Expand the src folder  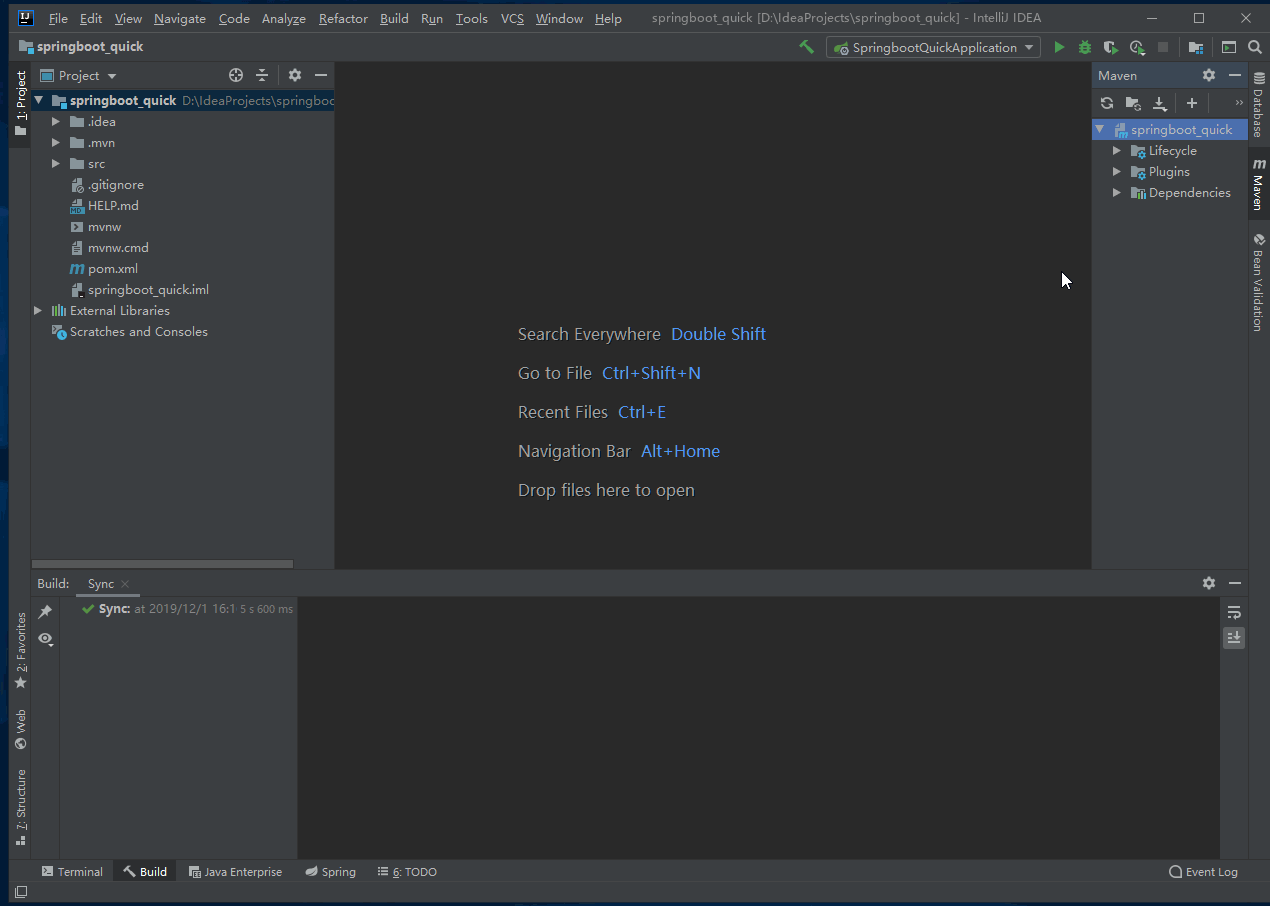[56, 164]
